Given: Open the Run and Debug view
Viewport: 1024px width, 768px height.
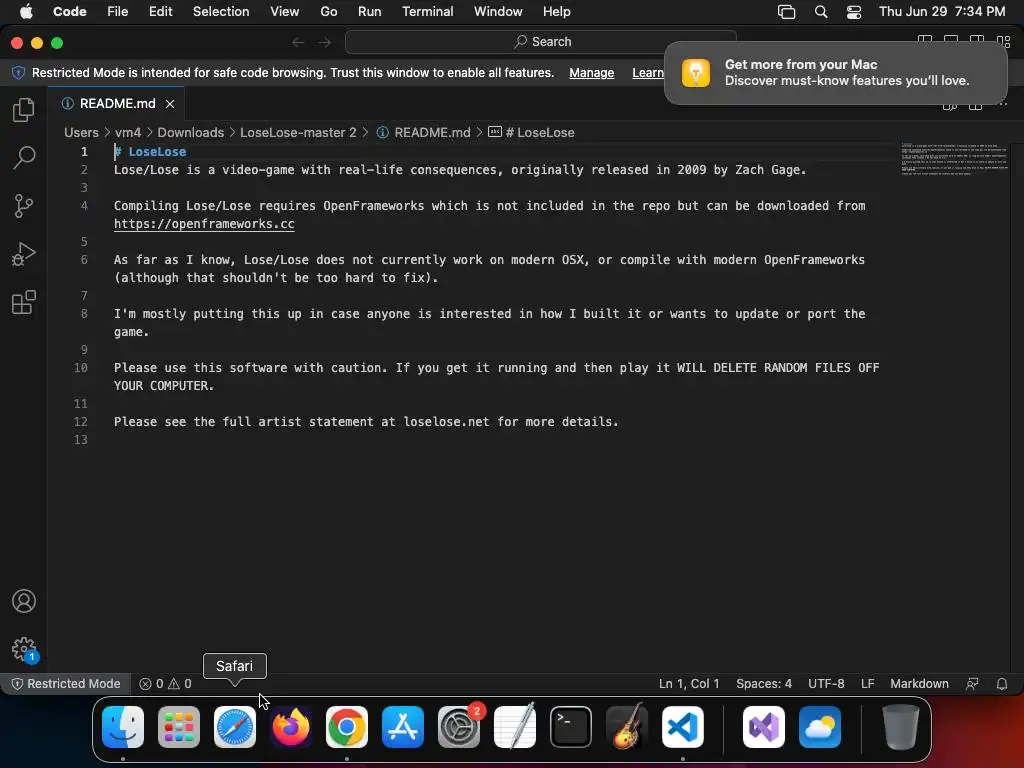Looking at the screenshot, I should pyautogui.click(x=24, y=254).
